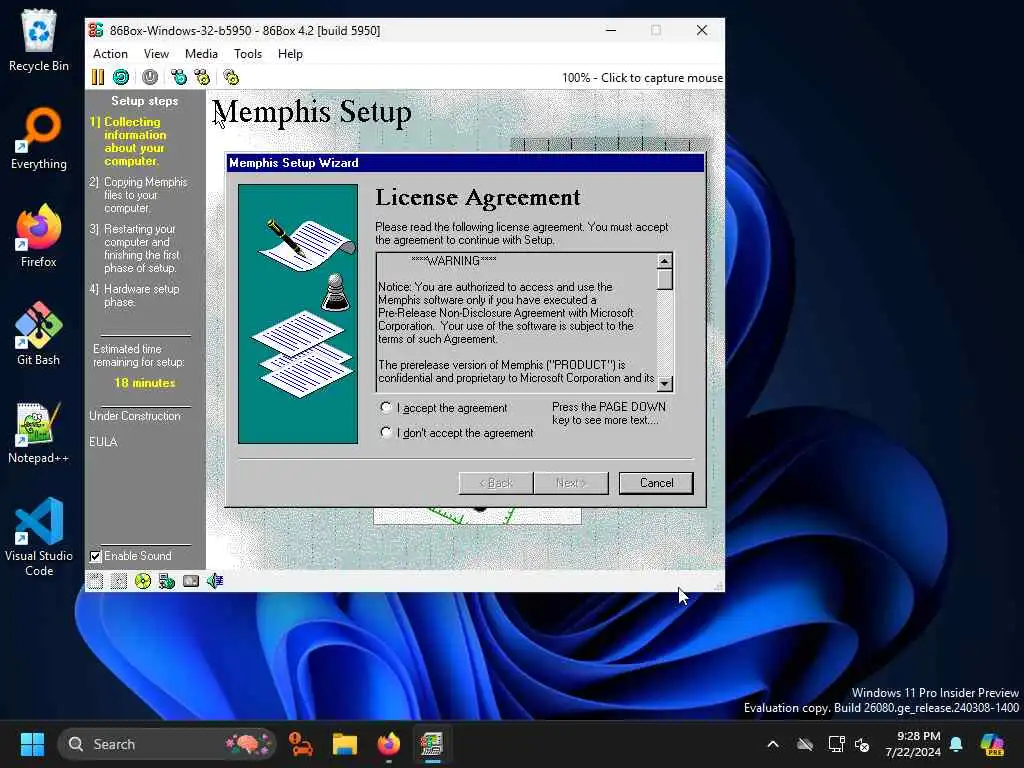The width and height of the screenshot is (1024, 768).
Task: Click 'Under Construction' sidebar text
Action: pyautogui.click(x=135, y=416)
